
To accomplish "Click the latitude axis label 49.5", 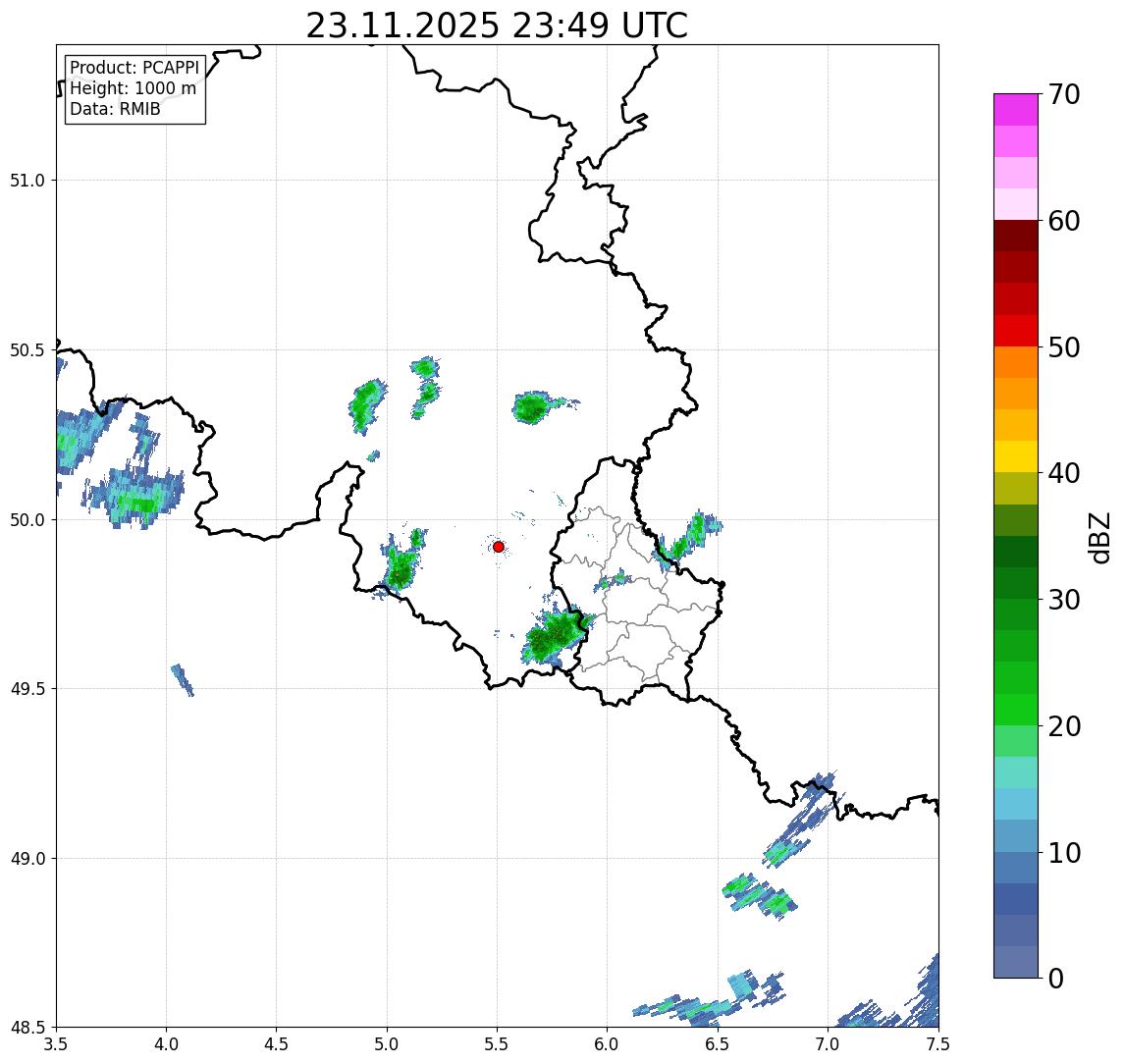I will click(27, 689).
